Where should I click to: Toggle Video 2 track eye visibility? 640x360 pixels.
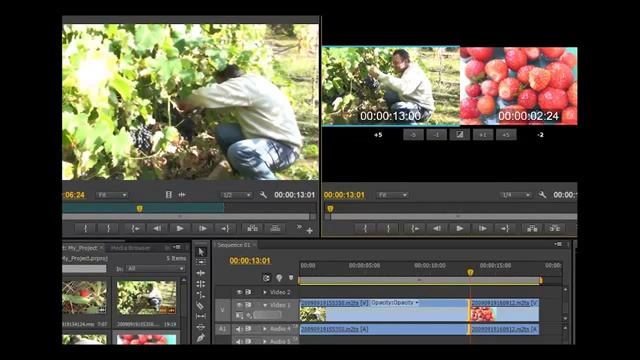click(x=239, y=292)
